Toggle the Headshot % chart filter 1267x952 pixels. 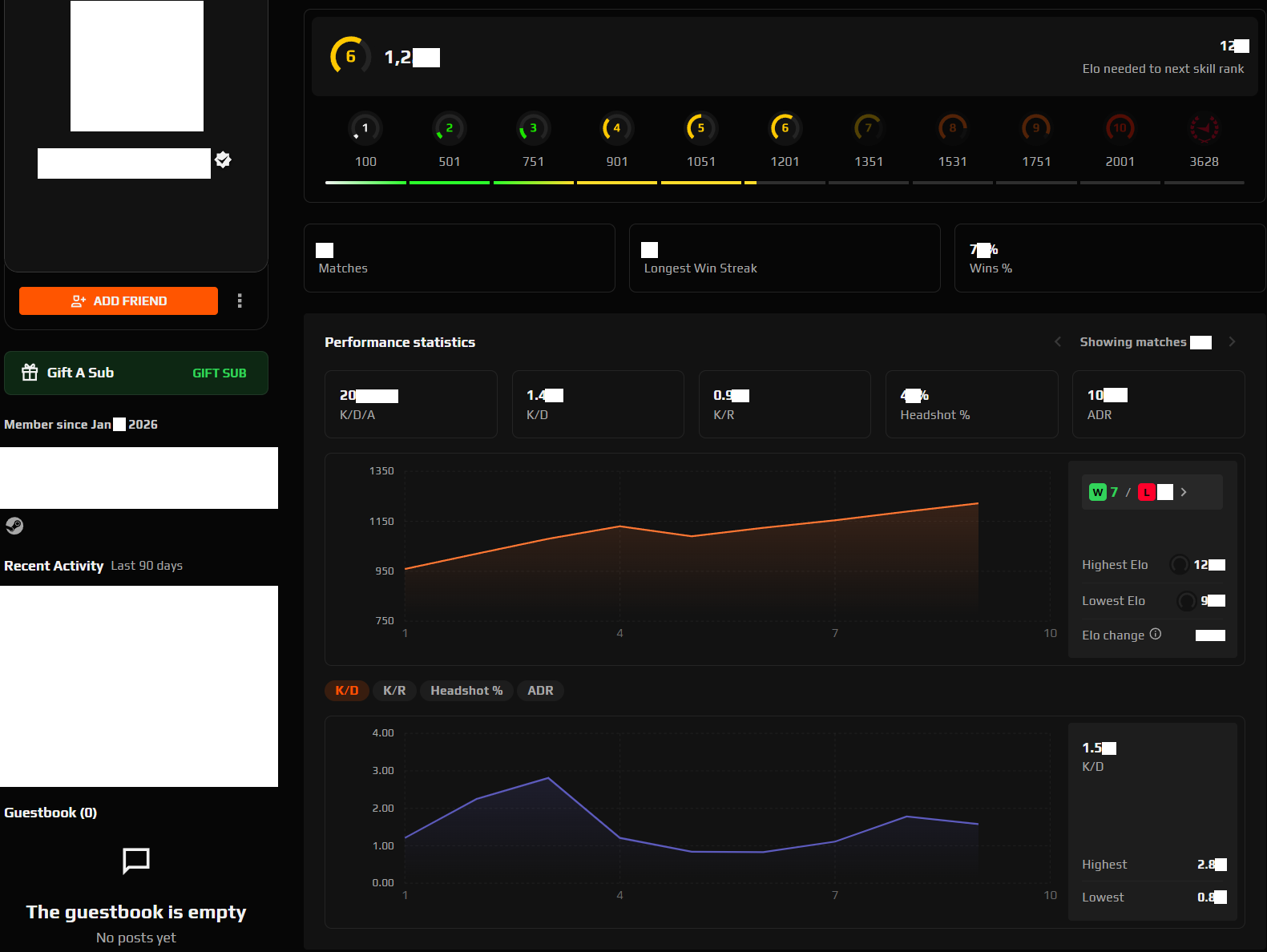click(x=466, y=691)
